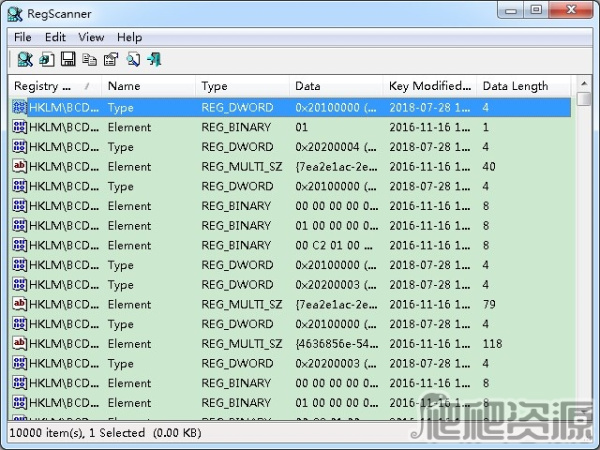Click the ab icon of row length 40

point(20,166)
